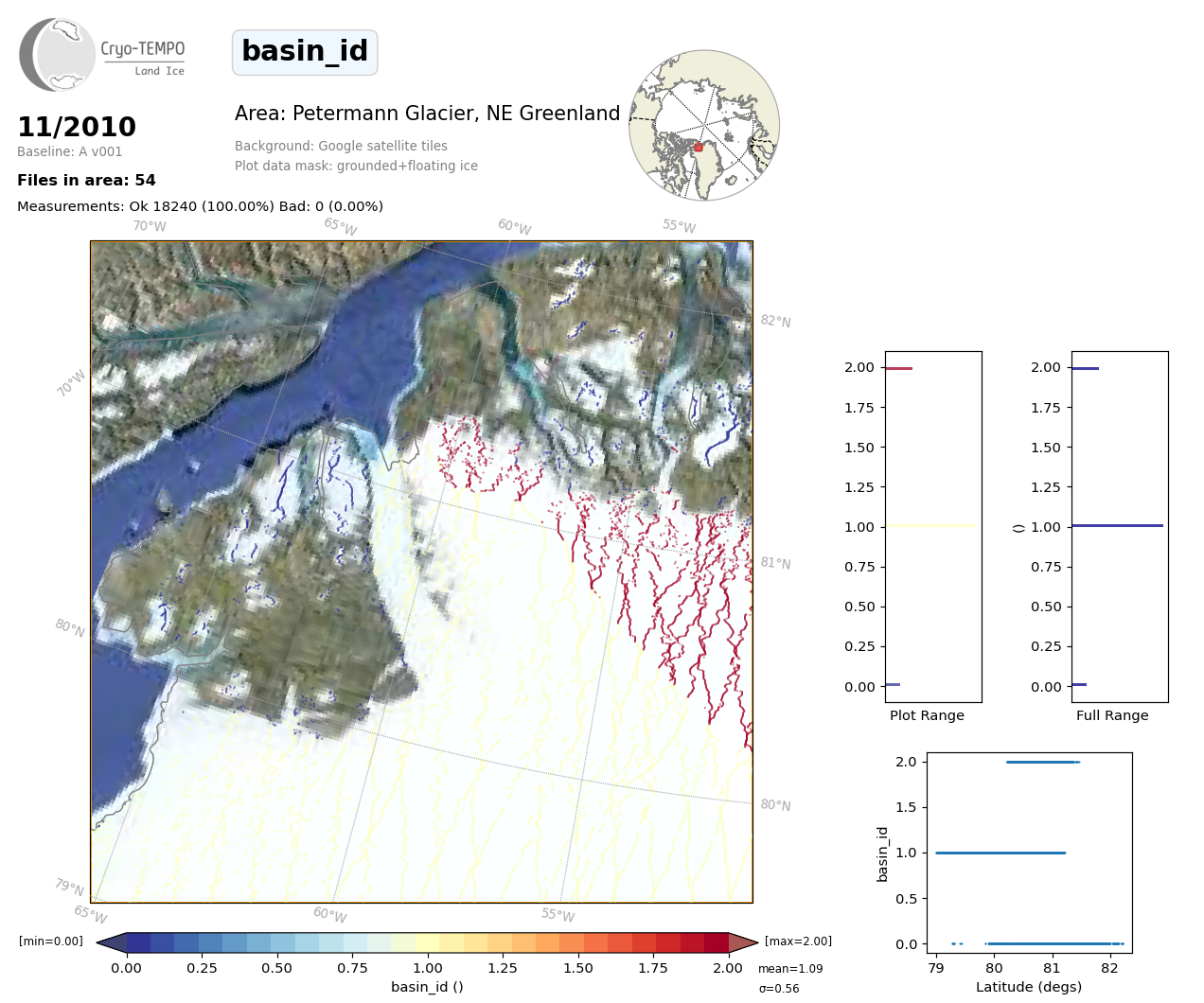Viewport: 1204px width, 1003px height.
Task: Click the yellow line at 1.00 in Plot Range
Action: [x=931, y=525]
